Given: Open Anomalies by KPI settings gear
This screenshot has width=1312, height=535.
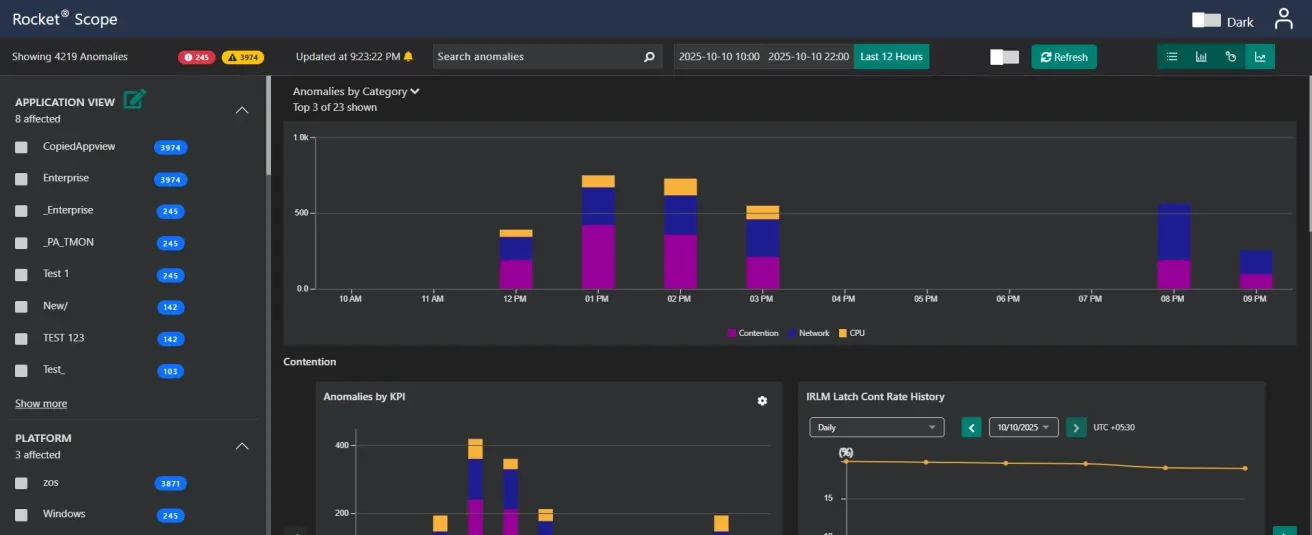Looking at the screenshot, I should 762,401.
